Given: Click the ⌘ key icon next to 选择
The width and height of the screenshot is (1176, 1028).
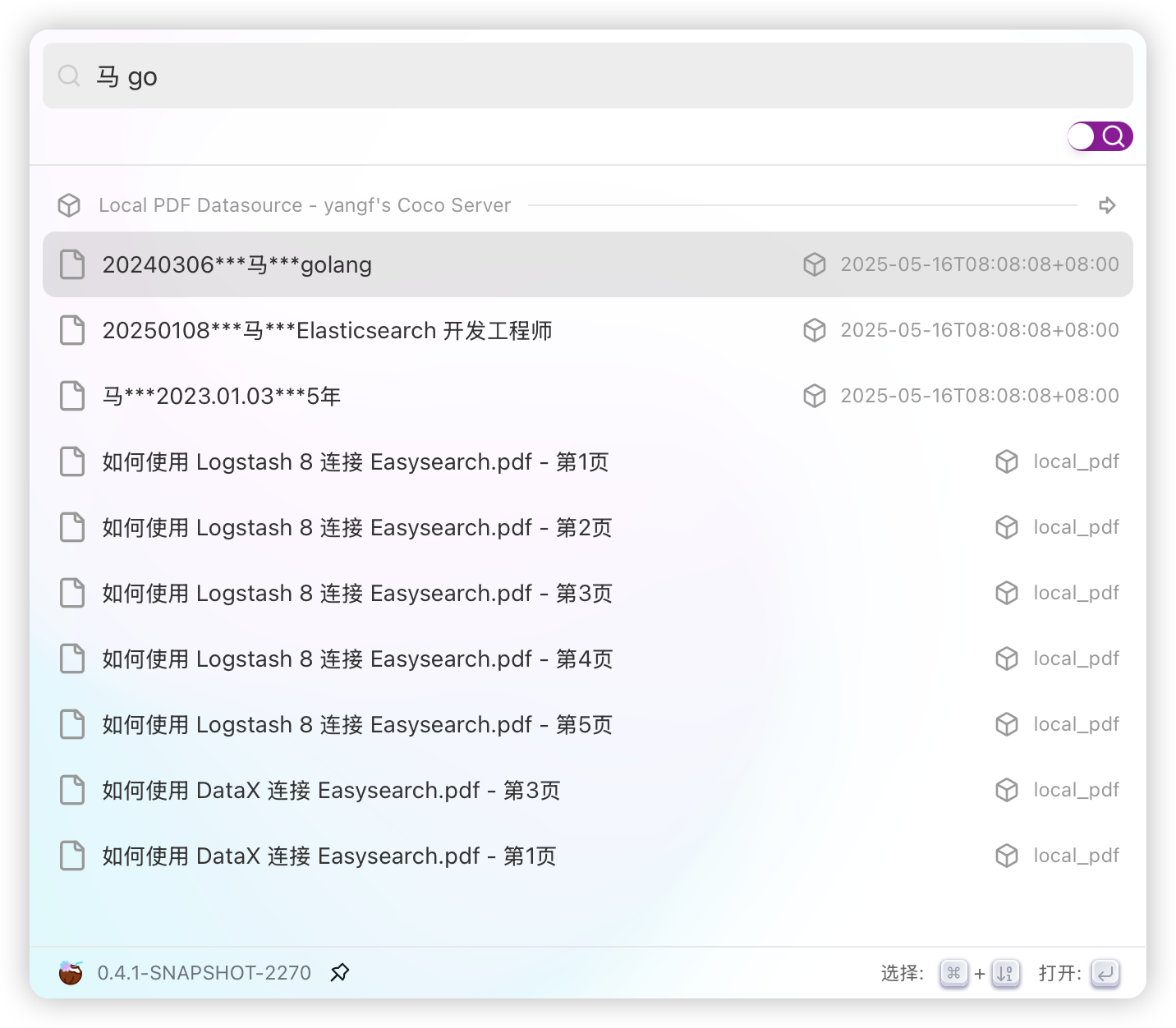Looking at the screenshot, I should point(953,972).
